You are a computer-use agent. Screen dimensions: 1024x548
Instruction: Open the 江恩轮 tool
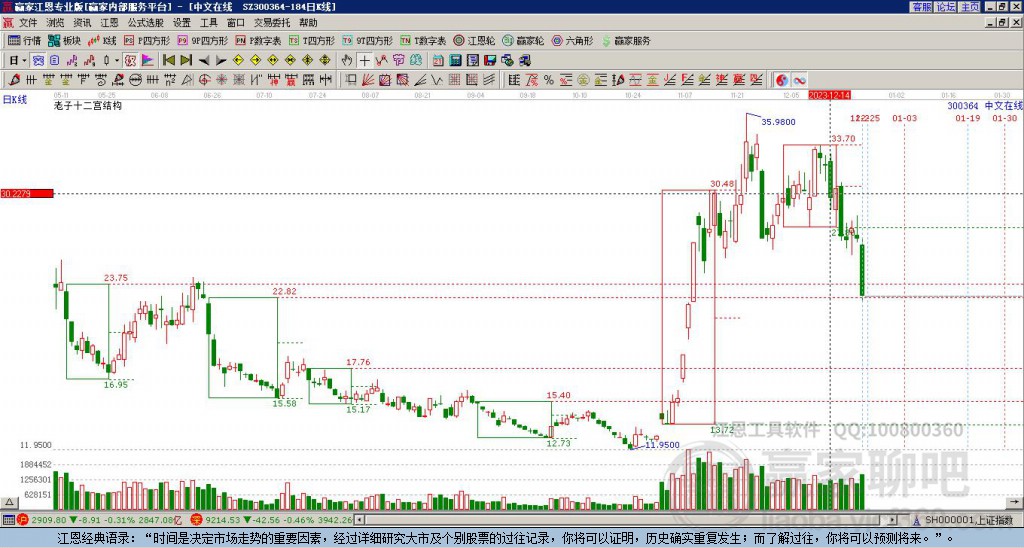474,40
